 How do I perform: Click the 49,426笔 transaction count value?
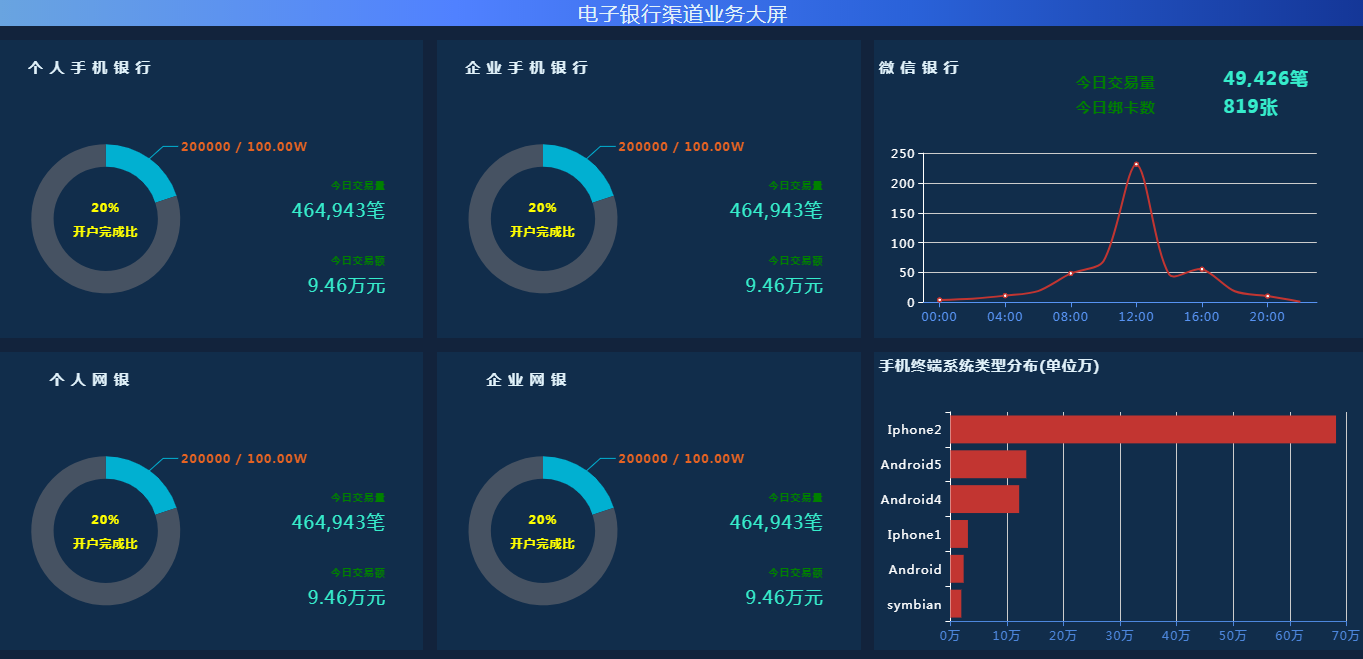click(x=1265, y=79)
